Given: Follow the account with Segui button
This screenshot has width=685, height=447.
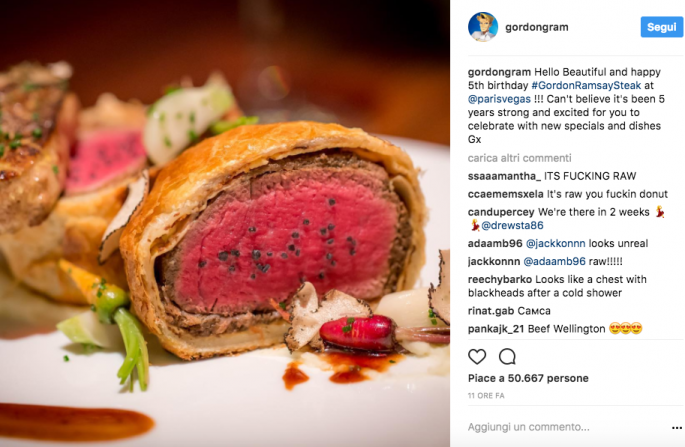Looking at the screenshot, I should coord(661,27).
